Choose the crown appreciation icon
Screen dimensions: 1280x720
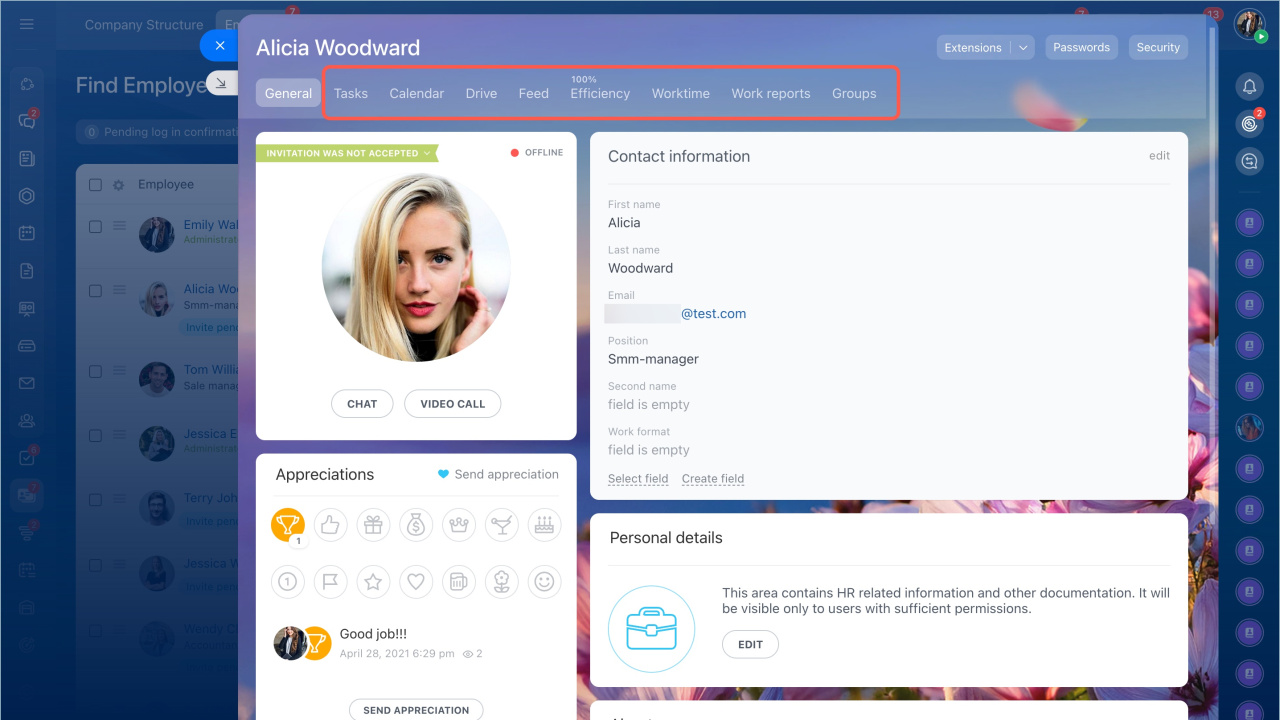click(x=459, y=524)
